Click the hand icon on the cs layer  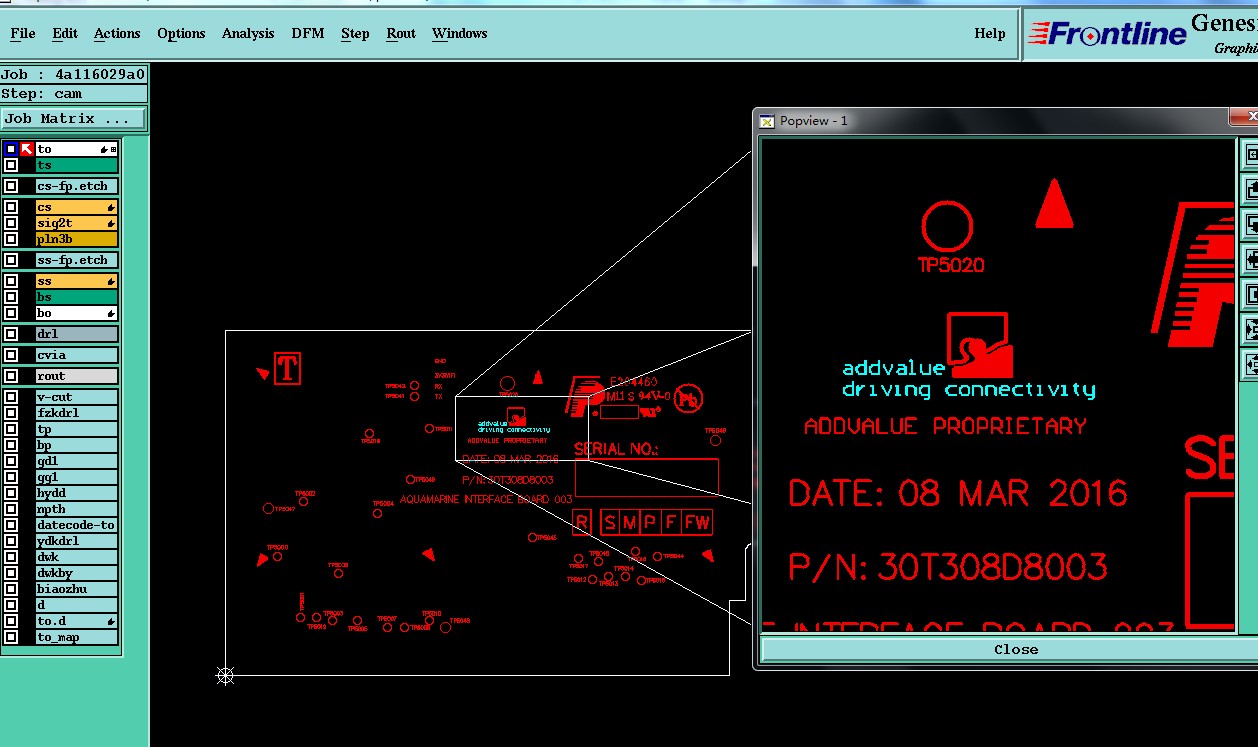(112, 207)
